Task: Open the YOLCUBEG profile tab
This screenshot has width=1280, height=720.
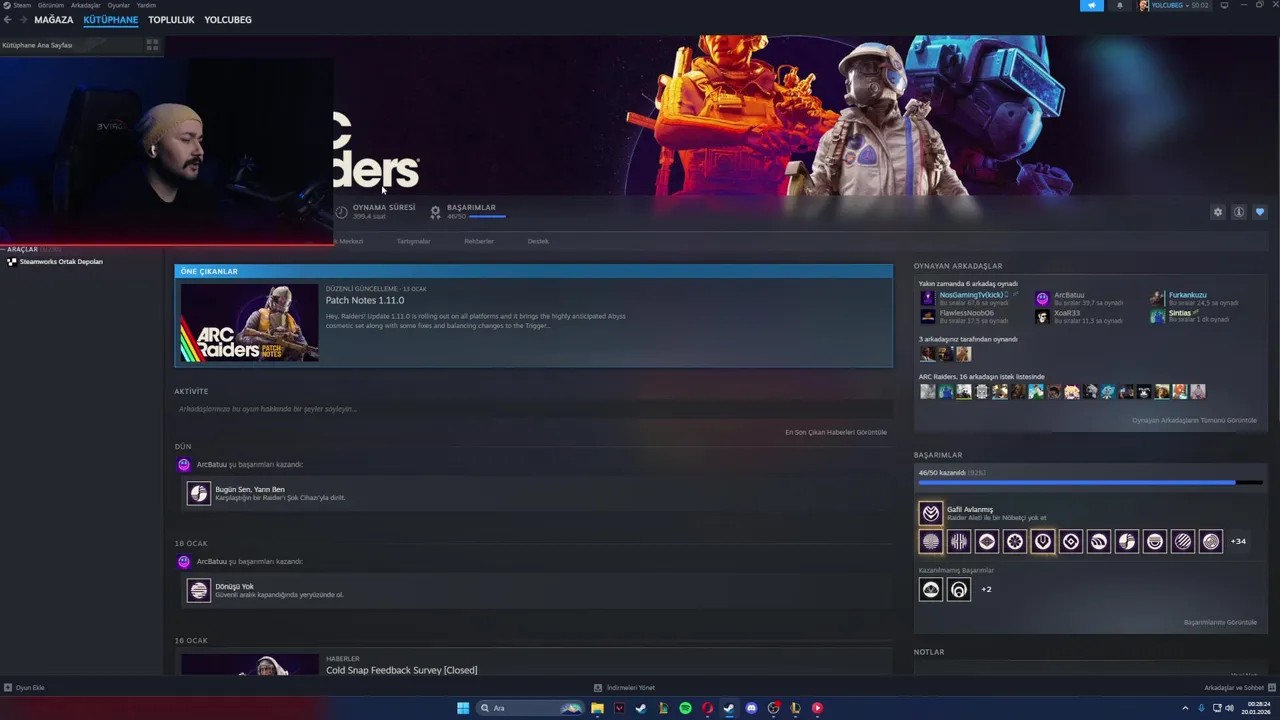Action: point(228,20)
